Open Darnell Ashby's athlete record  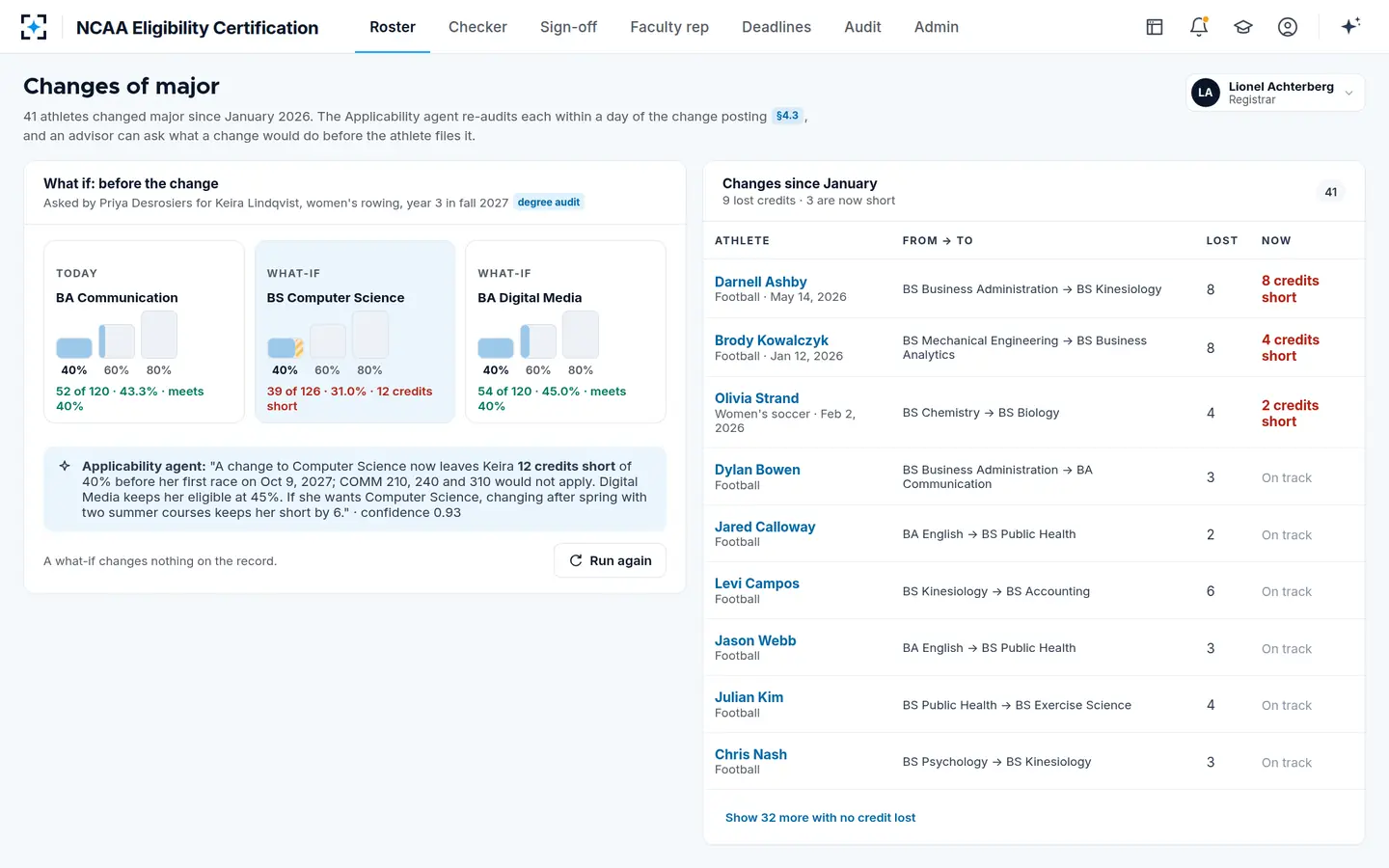[x=760, y=282]
